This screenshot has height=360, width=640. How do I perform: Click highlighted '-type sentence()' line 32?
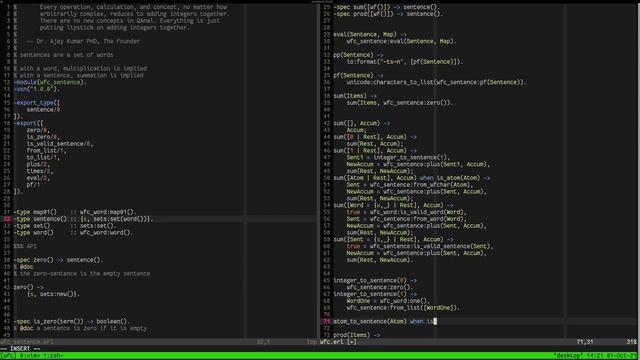83,219
